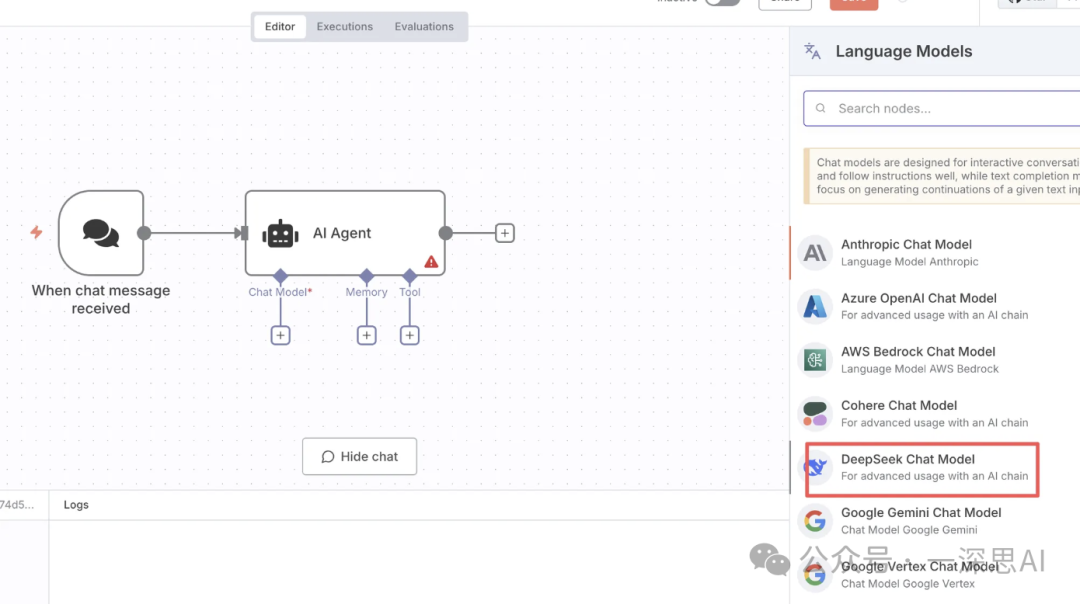Add a Chat Model sub-node via plus

click(x=281, y=336)
